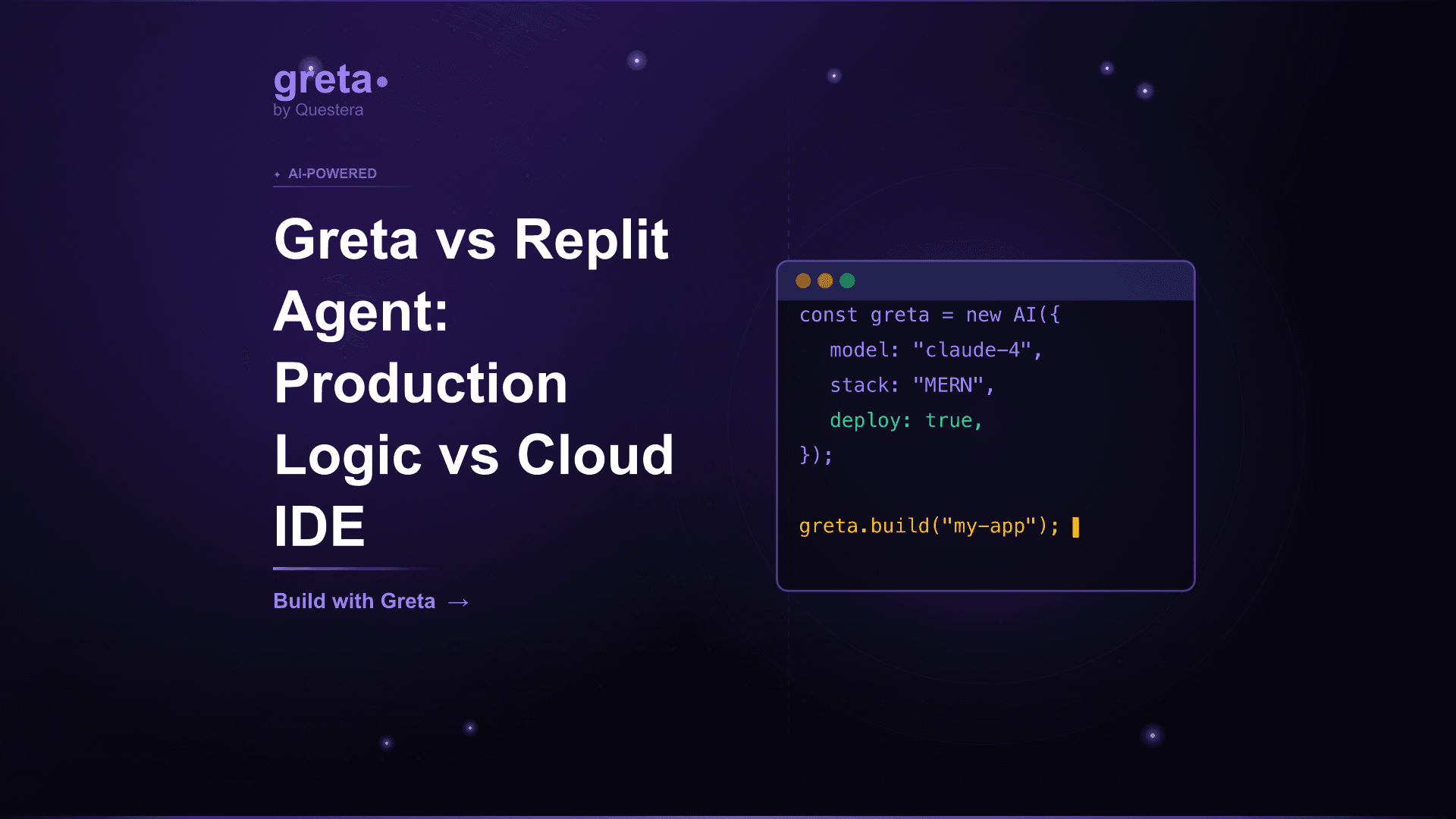The height and width of the screenshot is (819, 1456).
Task: Click the green dot in code window
Action: [847, 281]
